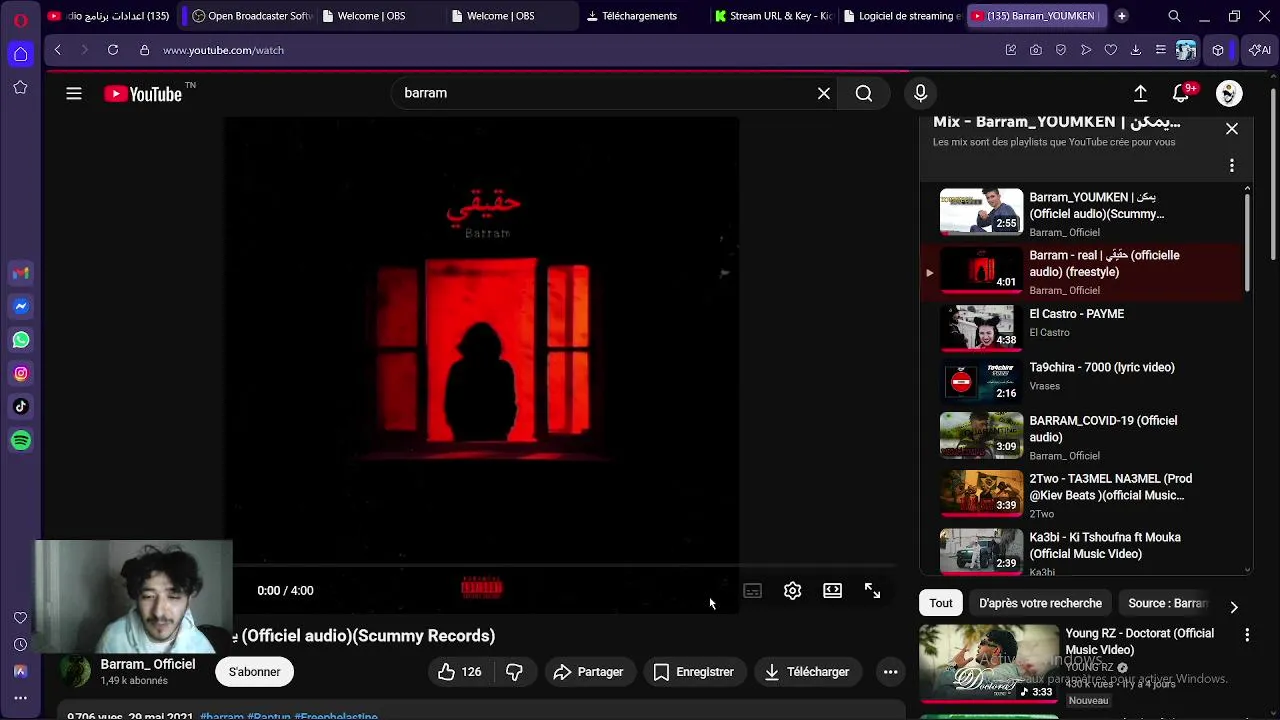Open YouTube create upload icon
1280x720 pixels.
coord(1140,93)
